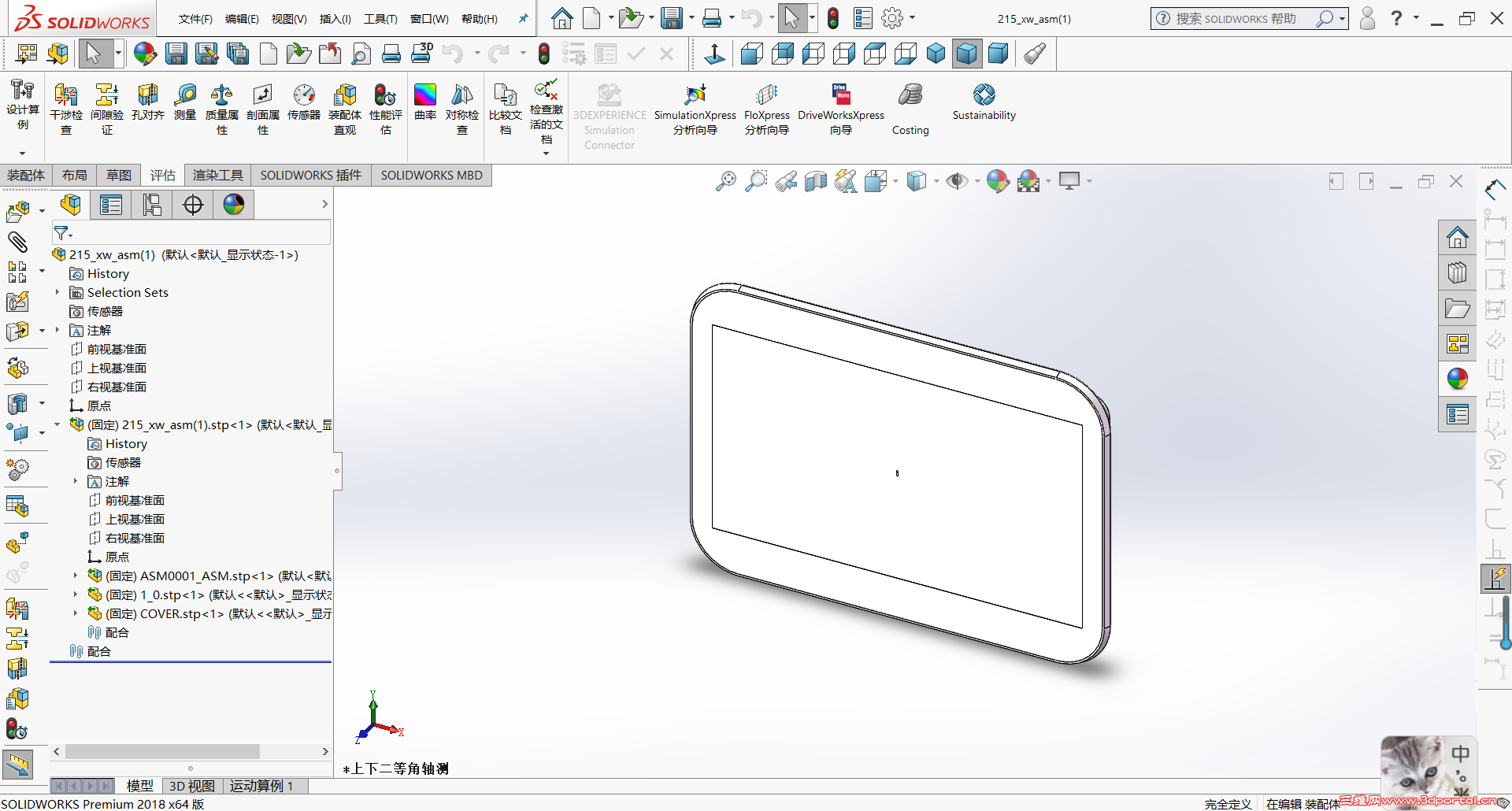Switch to the 渲染工具 tab
This screenshot has height=811, width=1512.
pos(218,175)
